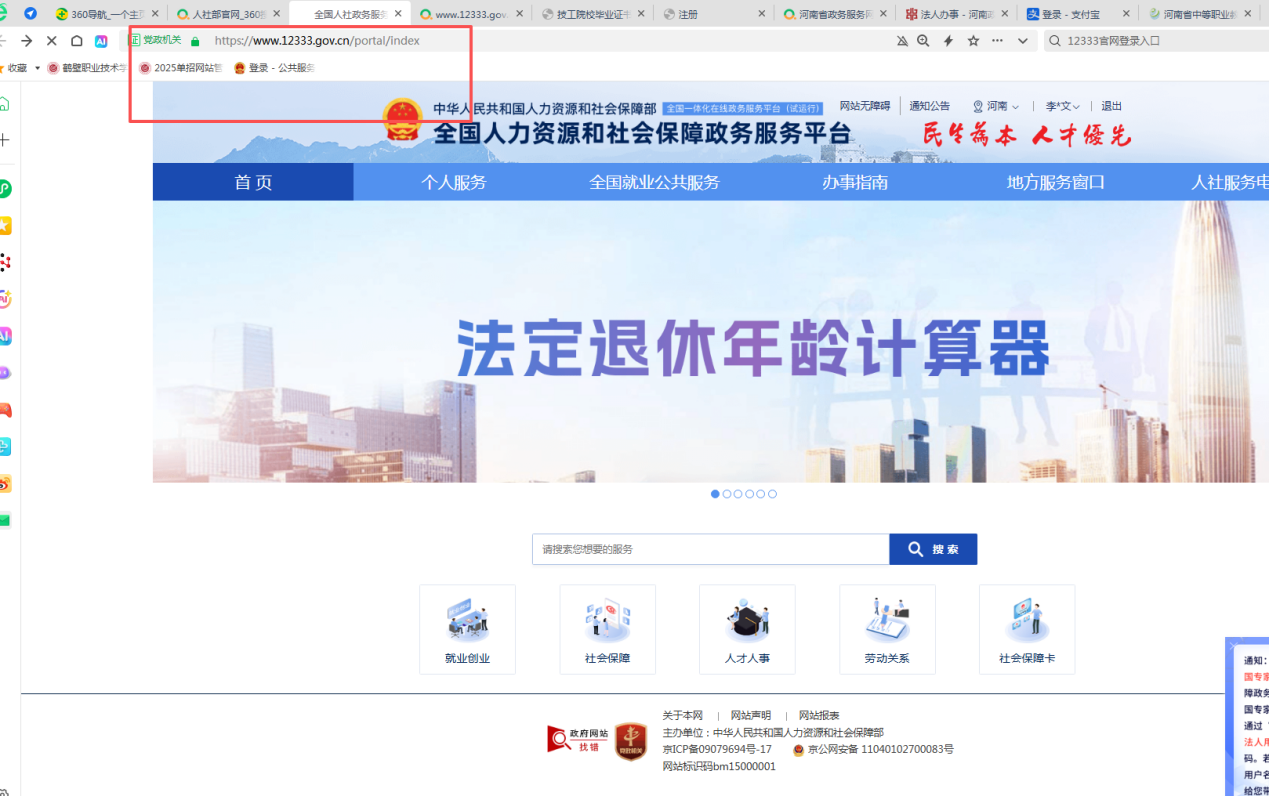Open the green mail sidebar icon

click(x=5, y=520)
